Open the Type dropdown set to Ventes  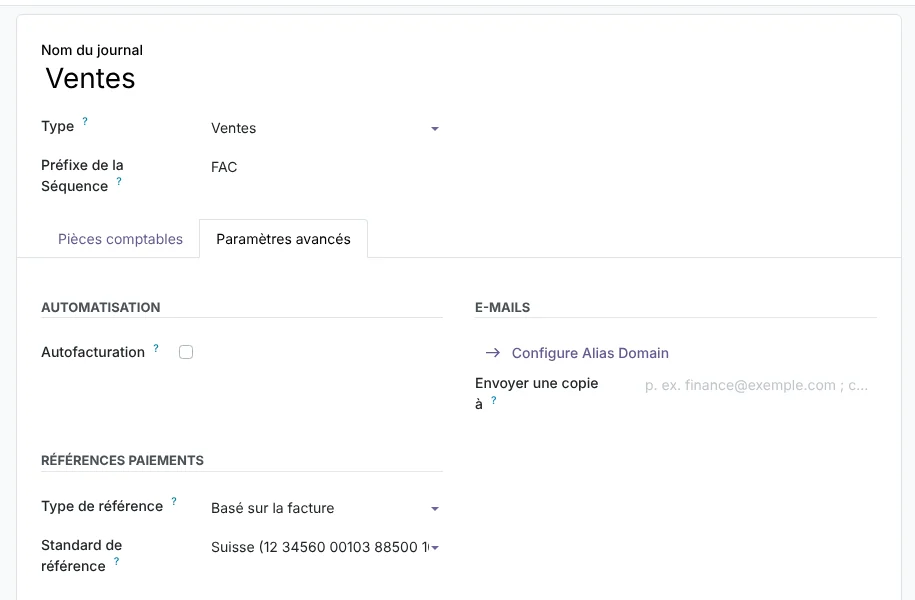(x=325, y=128)
